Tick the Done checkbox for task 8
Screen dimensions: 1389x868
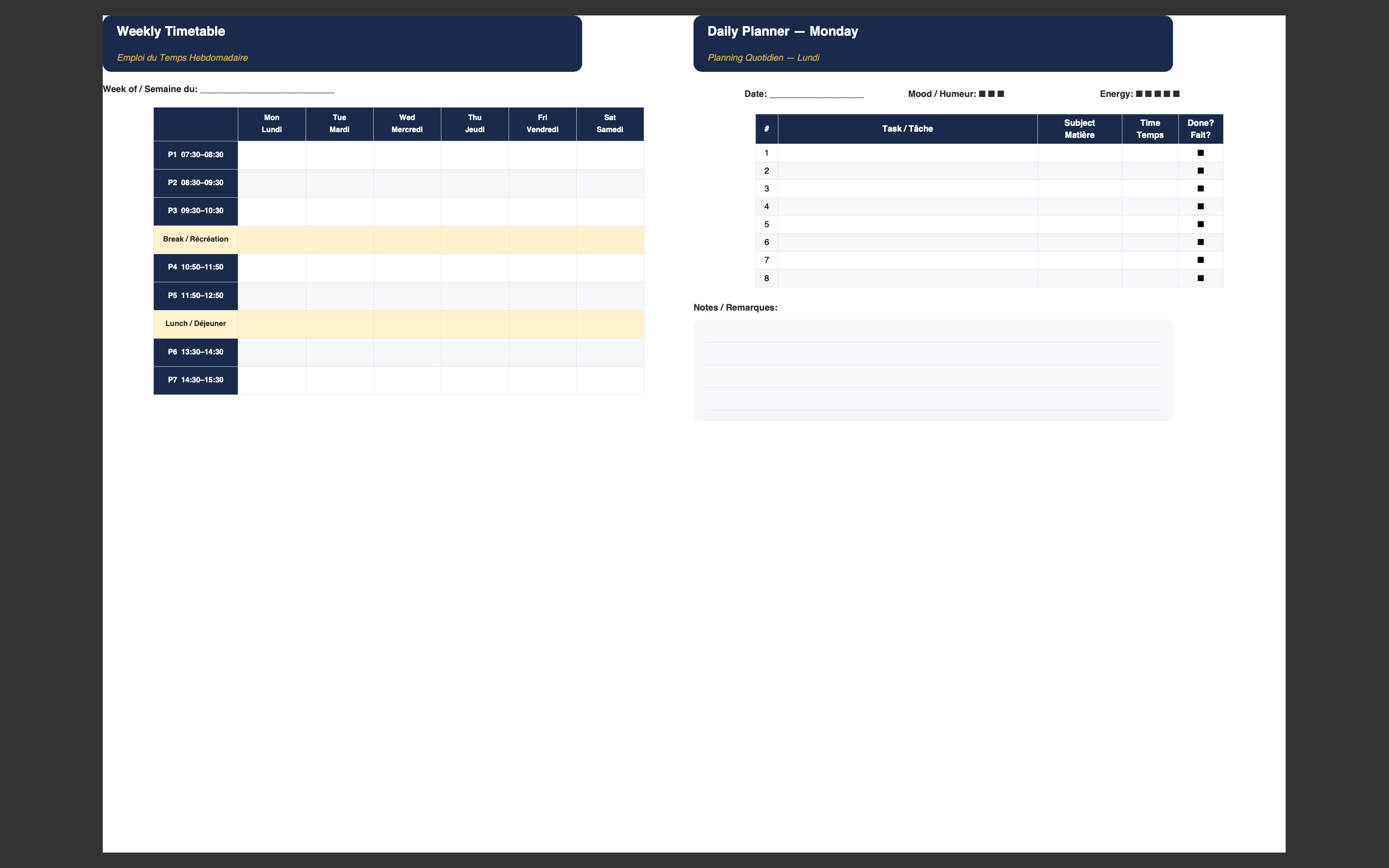[1200, 278]
